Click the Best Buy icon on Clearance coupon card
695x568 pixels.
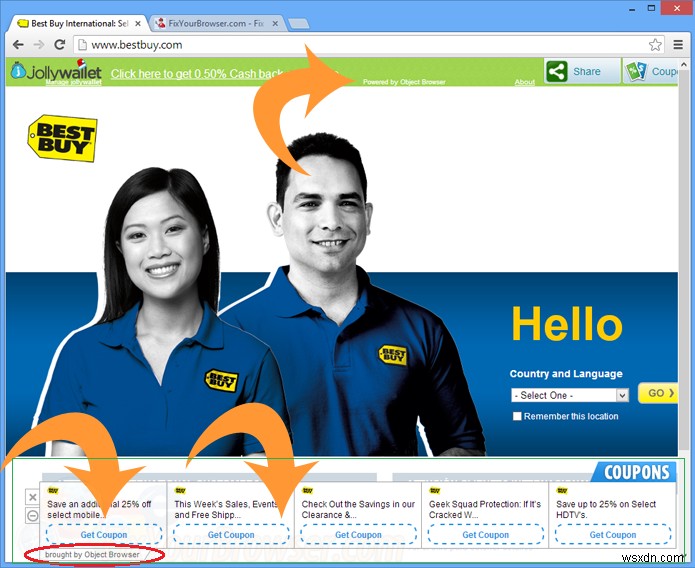(x=308, y=490)
